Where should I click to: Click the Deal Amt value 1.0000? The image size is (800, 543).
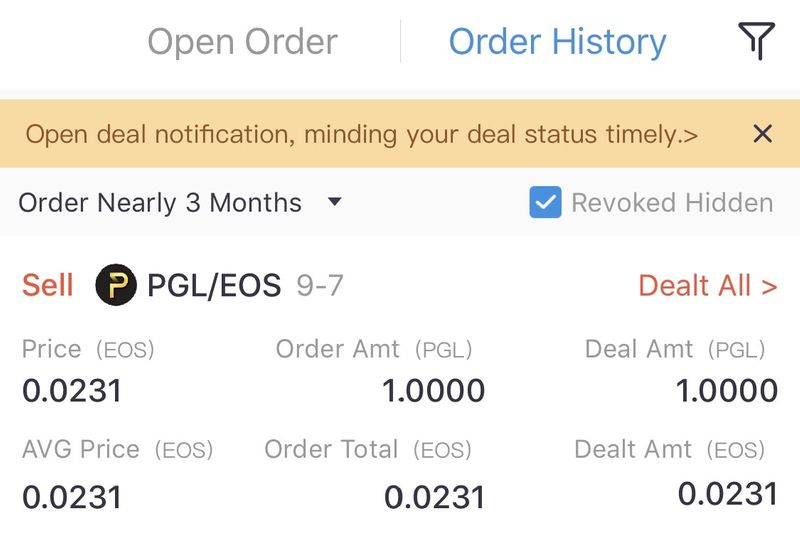click(727, 390)
